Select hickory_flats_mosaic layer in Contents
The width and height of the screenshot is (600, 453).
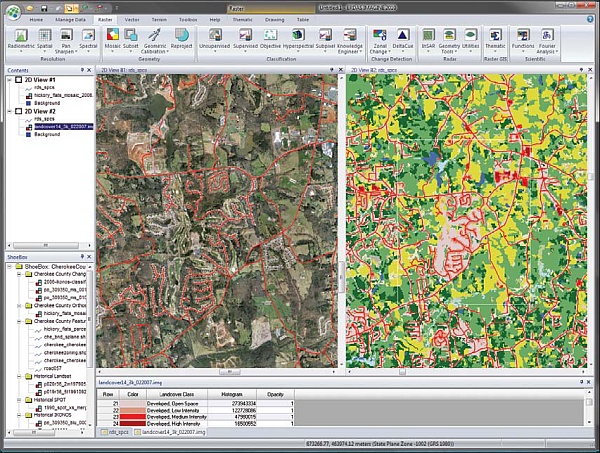click(x=63, y=95)
